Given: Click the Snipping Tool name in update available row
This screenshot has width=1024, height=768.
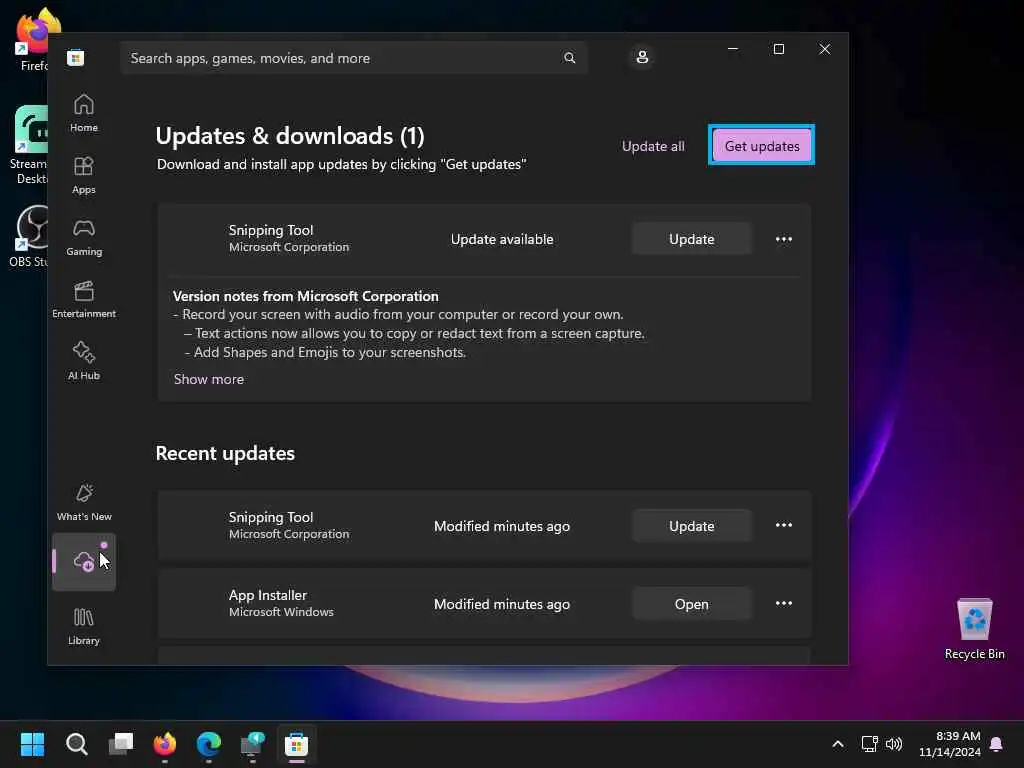Looking at the screenshot, I should click(x=271, y=231).
